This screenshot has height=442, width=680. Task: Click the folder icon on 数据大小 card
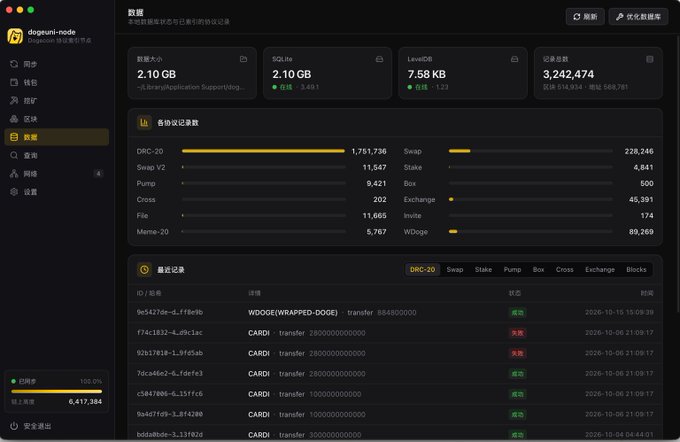click(x=243, y=59)
